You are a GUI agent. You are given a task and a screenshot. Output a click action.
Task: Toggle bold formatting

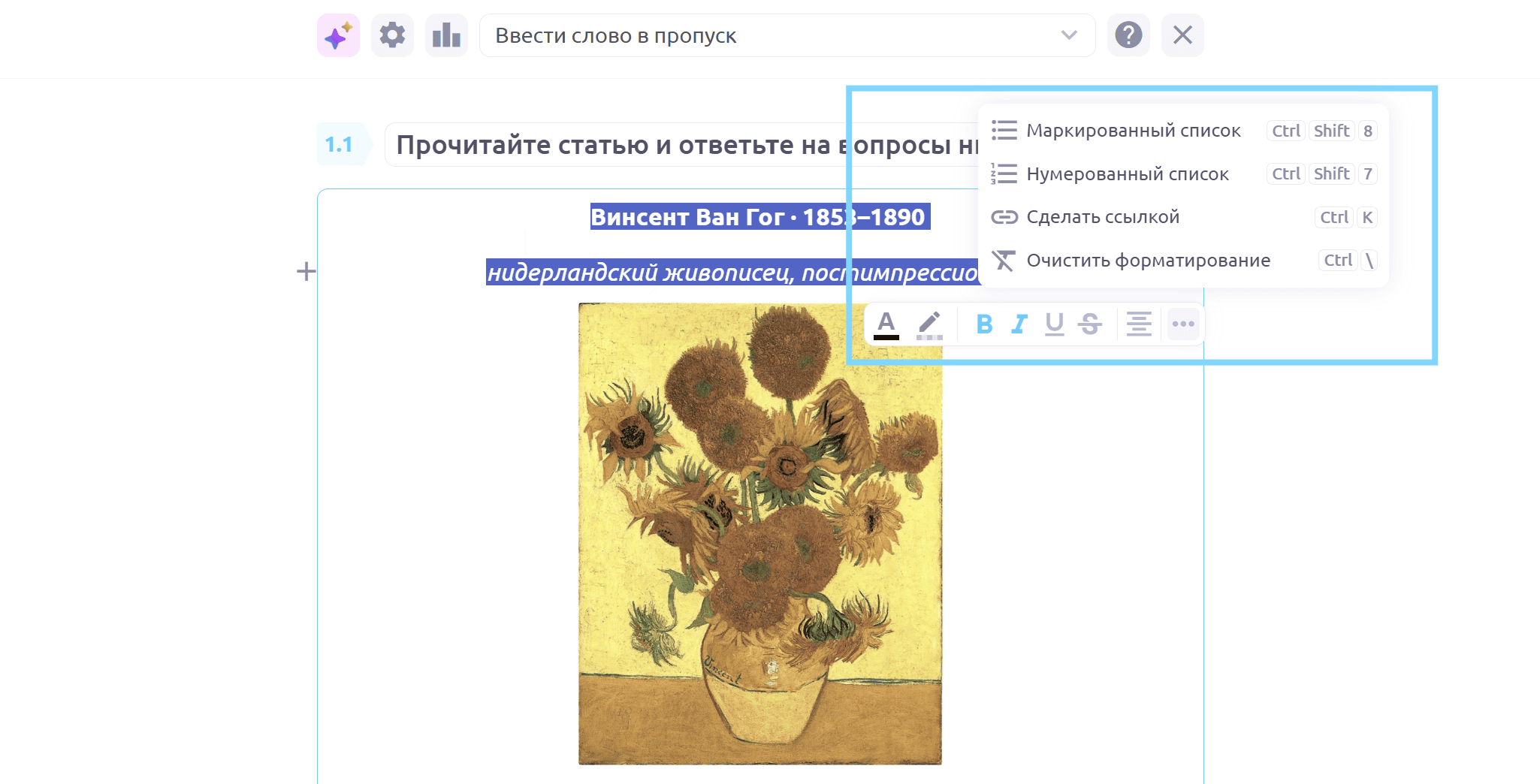tap(984, 324)
